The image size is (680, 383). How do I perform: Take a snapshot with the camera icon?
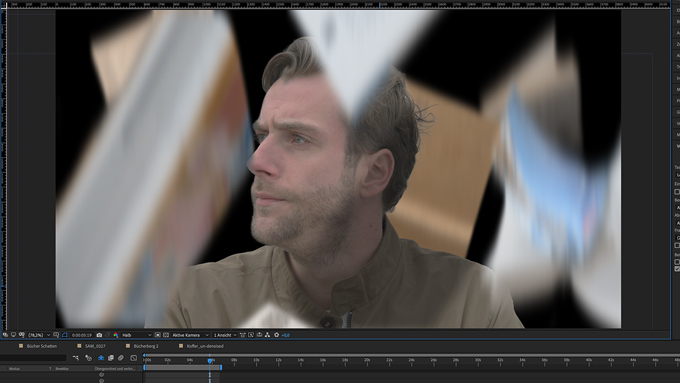click(99, 335)
